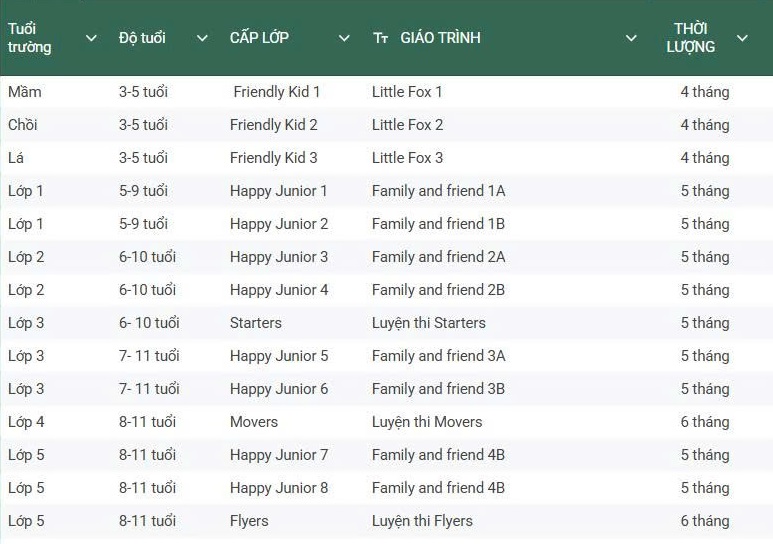Click 'Lớp 5' in Happy Junior 8 row
This screenshot has width=773, height=544.
(26, 488)
